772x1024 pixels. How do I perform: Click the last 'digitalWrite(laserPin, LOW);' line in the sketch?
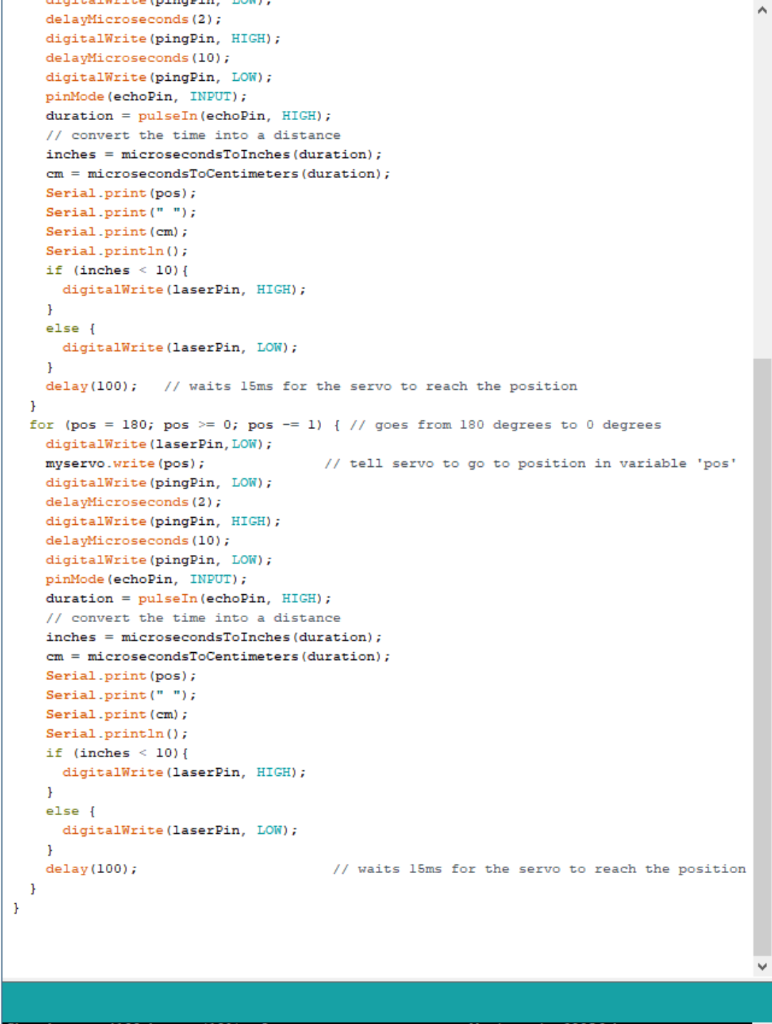click(x=180, y=831)
